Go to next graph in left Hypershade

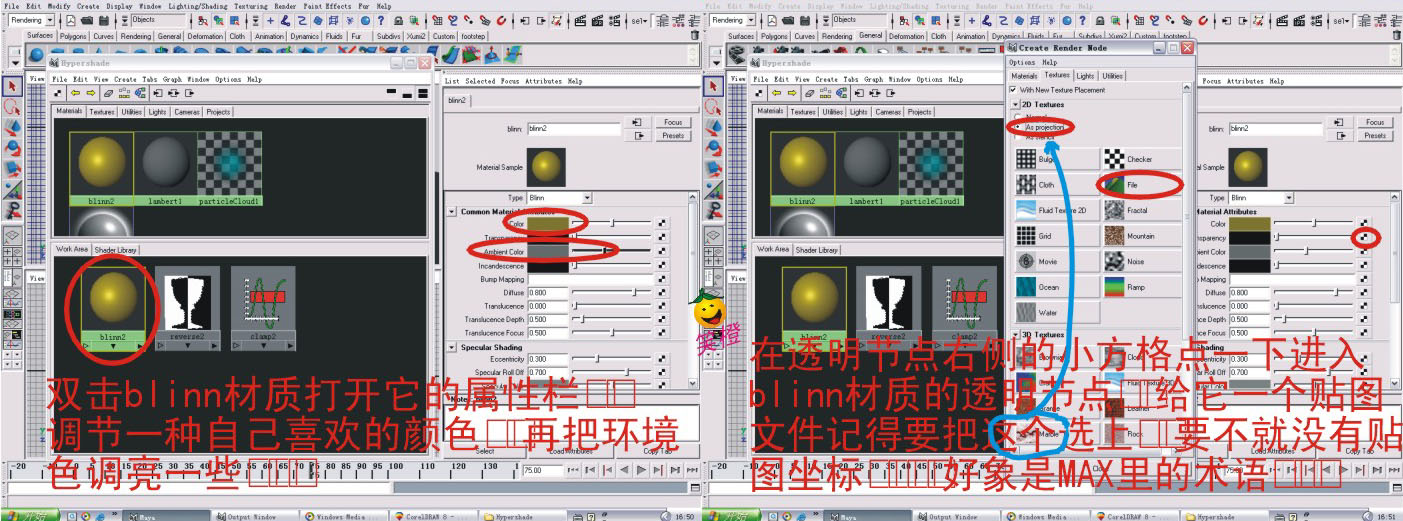(x=90, y=93)
